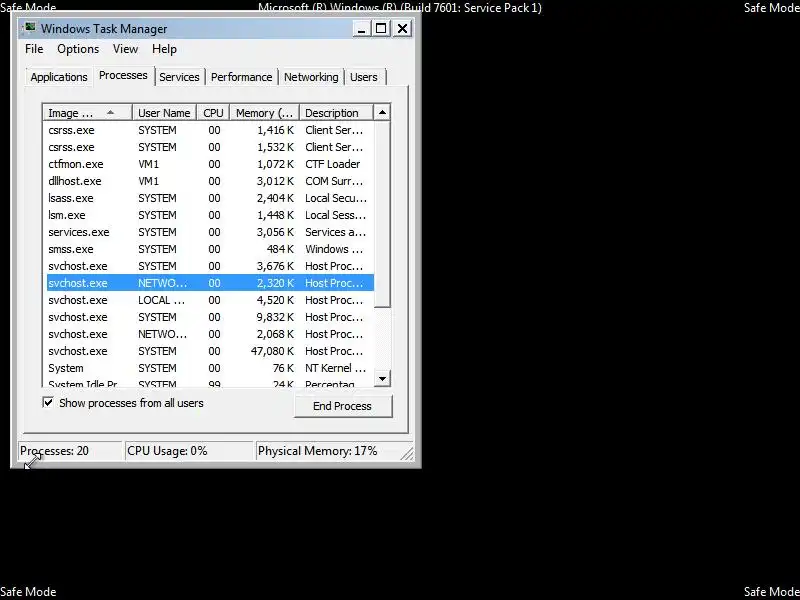The width and height of the screenshot is (800, 600).
Task: Select highlighted svchost.exe with 2,320 K
Action: pyautogui.click(x=210, y=283)
